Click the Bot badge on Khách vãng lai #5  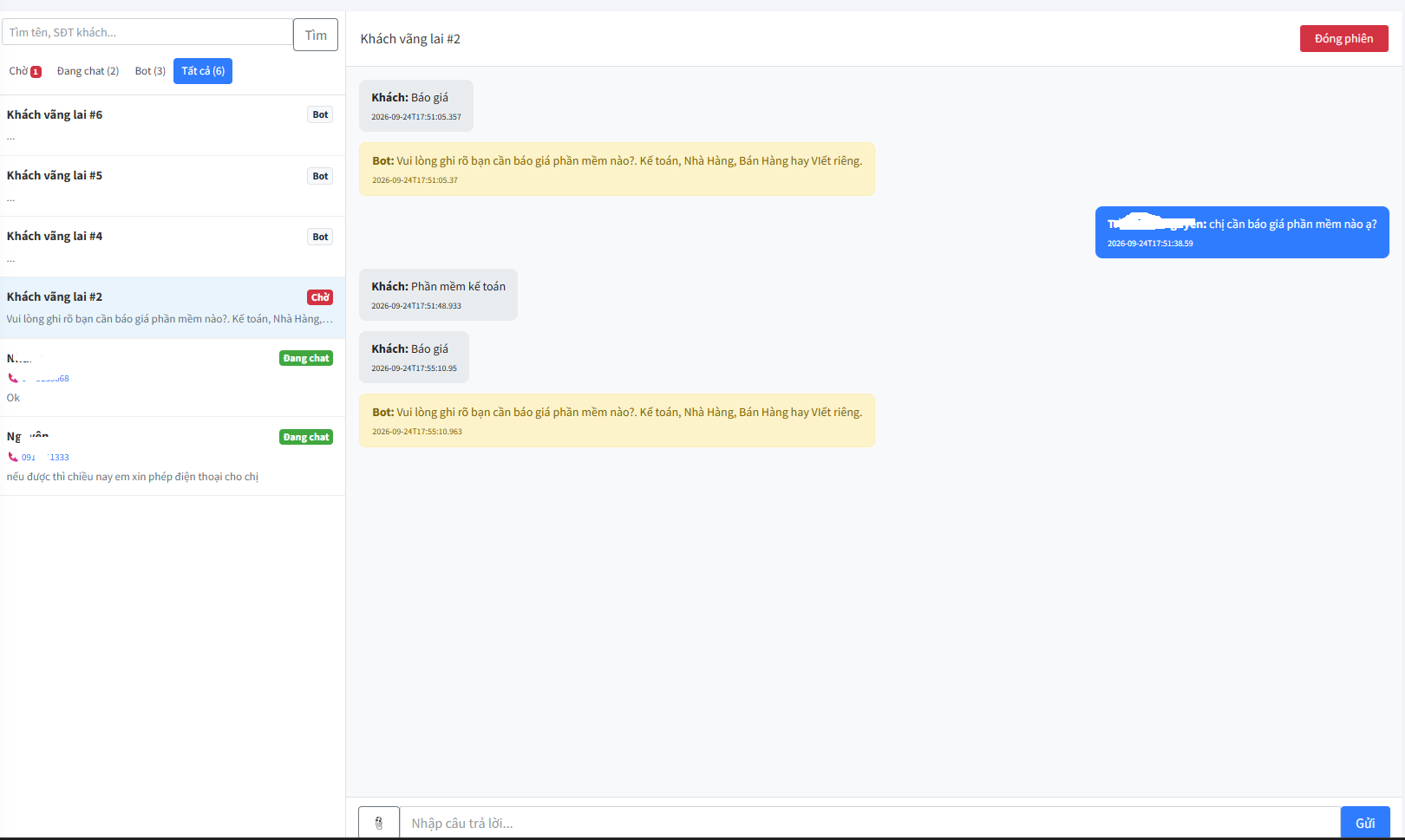point(320,176)
